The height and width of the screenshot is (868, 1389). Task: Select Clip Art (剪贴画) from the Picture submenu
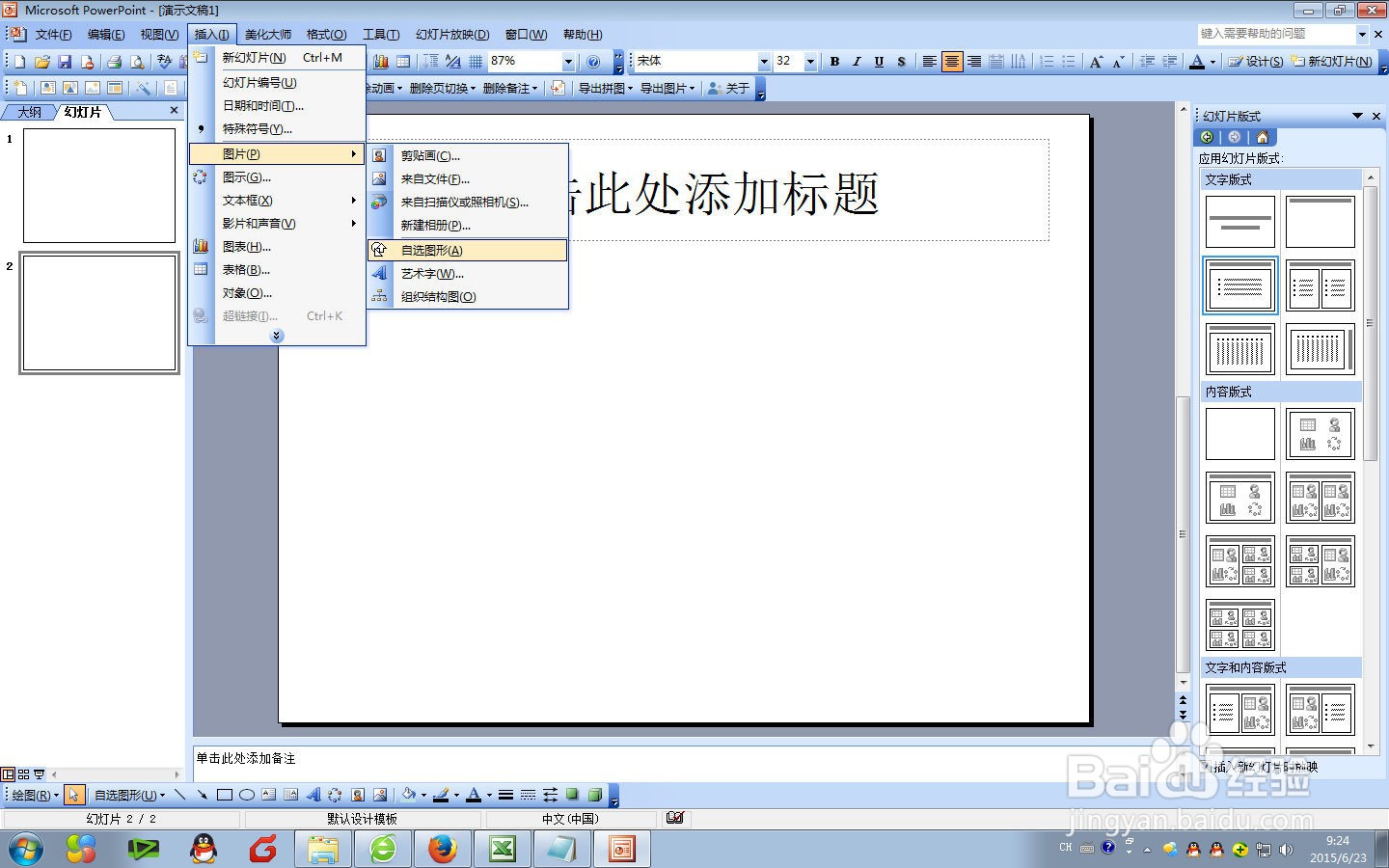pyautogui.click(x=468, y=155)
